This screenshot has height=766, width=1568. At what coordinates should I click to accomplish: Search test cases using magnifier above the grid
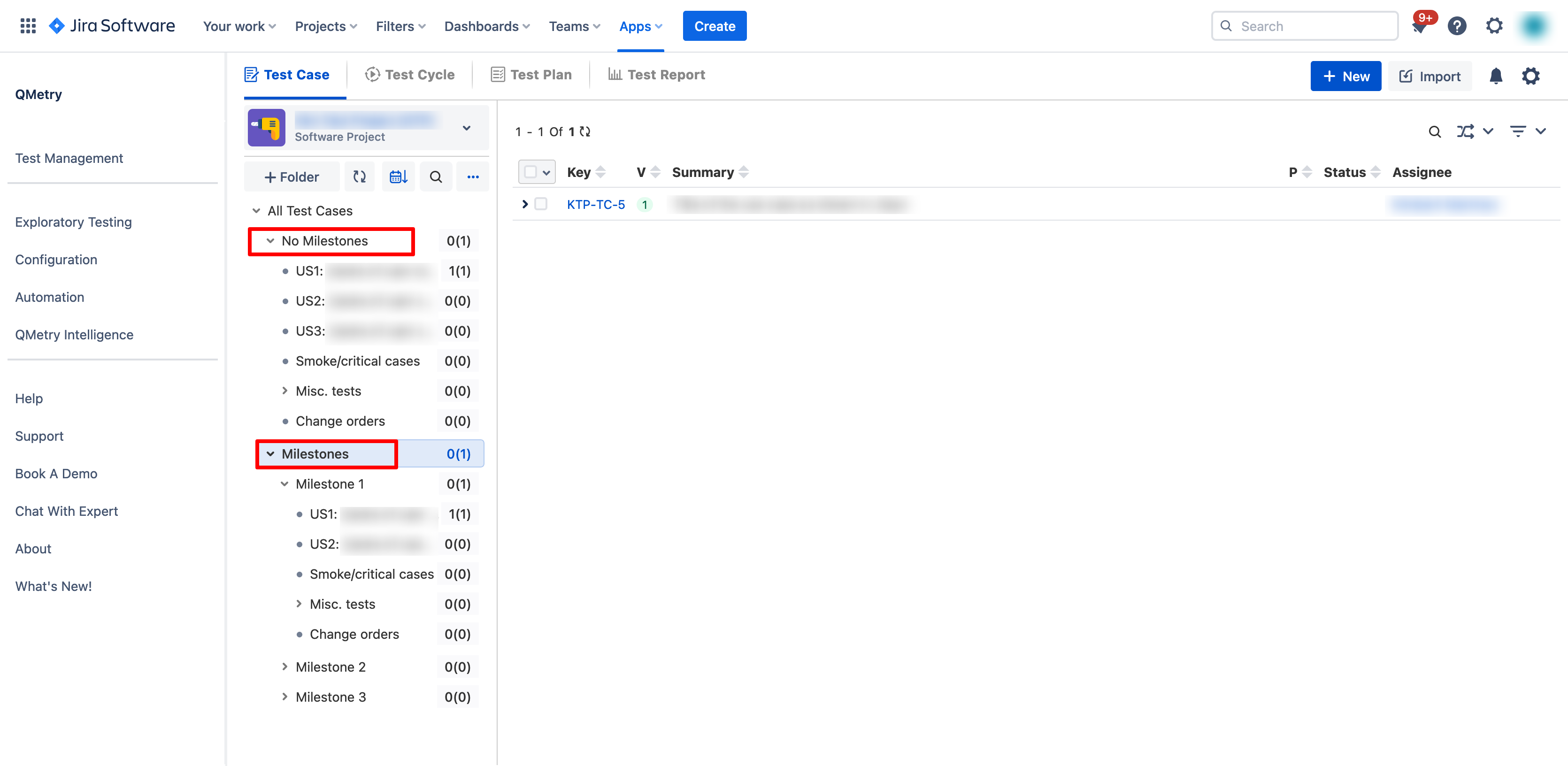[1435, 131]
